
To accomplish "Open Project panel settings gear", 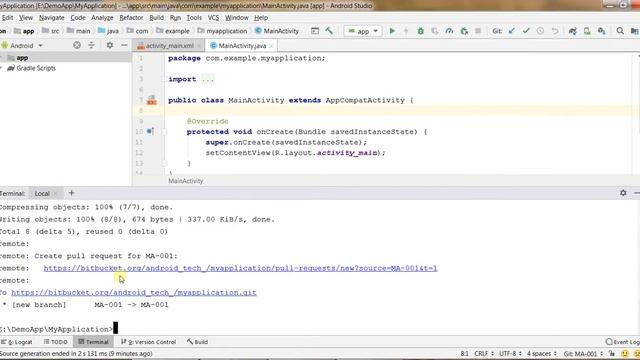I will click(109, 45).
